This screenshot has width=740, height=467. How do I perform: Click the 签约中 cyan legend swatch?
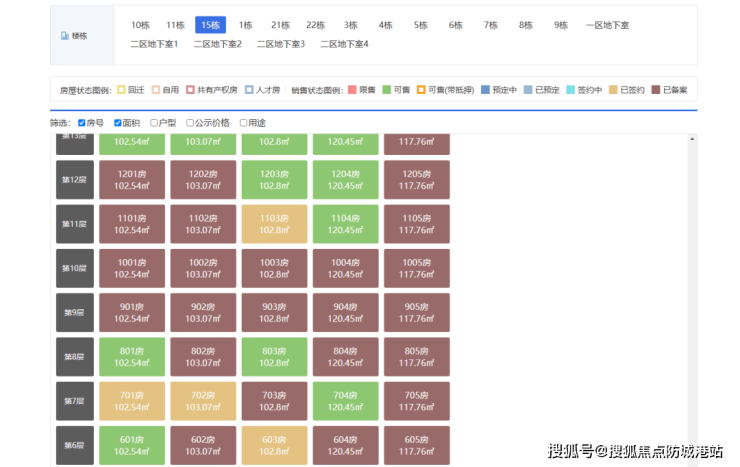click(571, 90)
